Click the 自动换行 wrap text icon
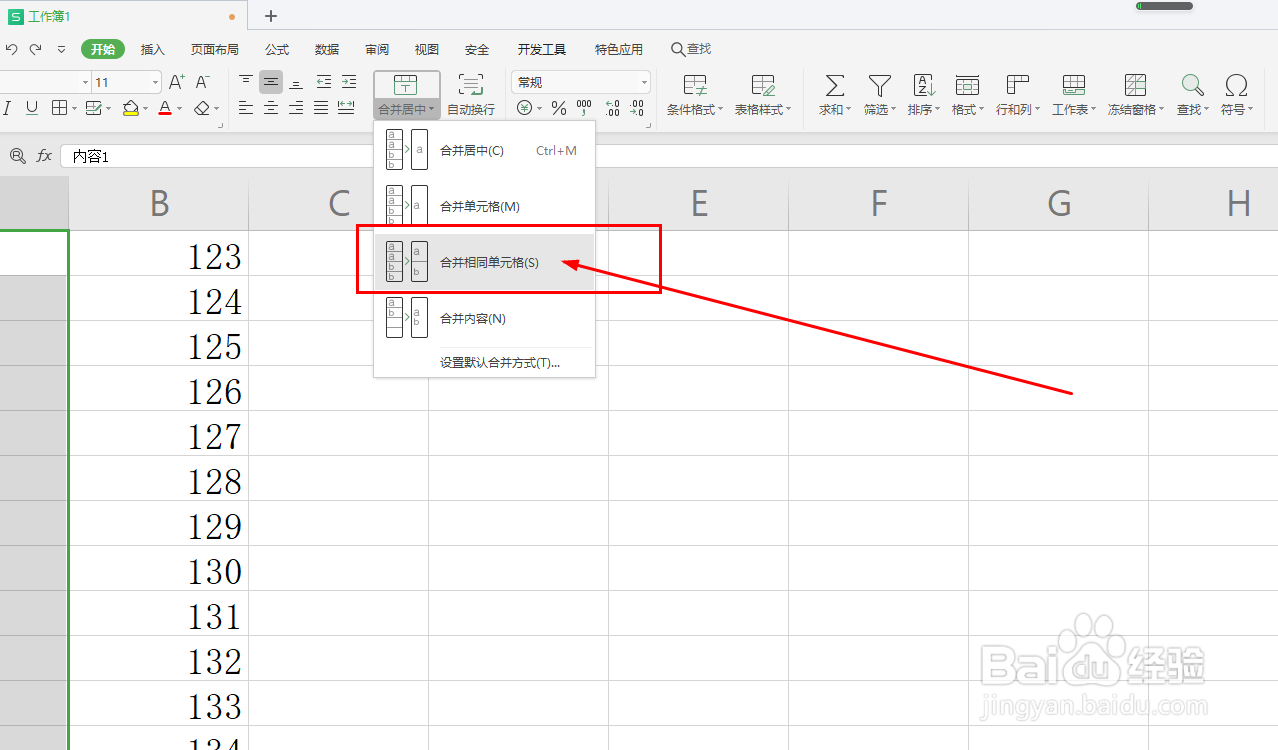The width and height of the screenshot is (1278, 750). [470, 85]
